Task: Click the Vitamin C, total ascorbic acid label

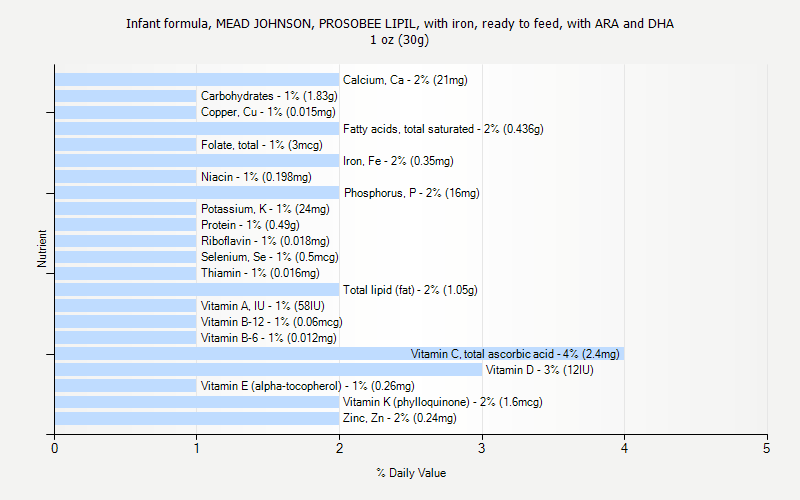Action: tap(515, 354)
